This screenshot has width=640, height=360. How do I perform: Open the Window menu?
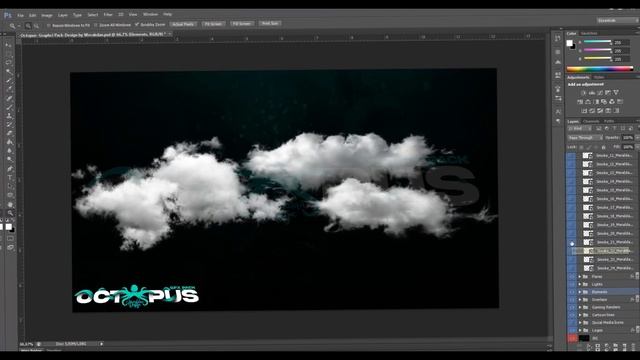(x=150, y=14)
